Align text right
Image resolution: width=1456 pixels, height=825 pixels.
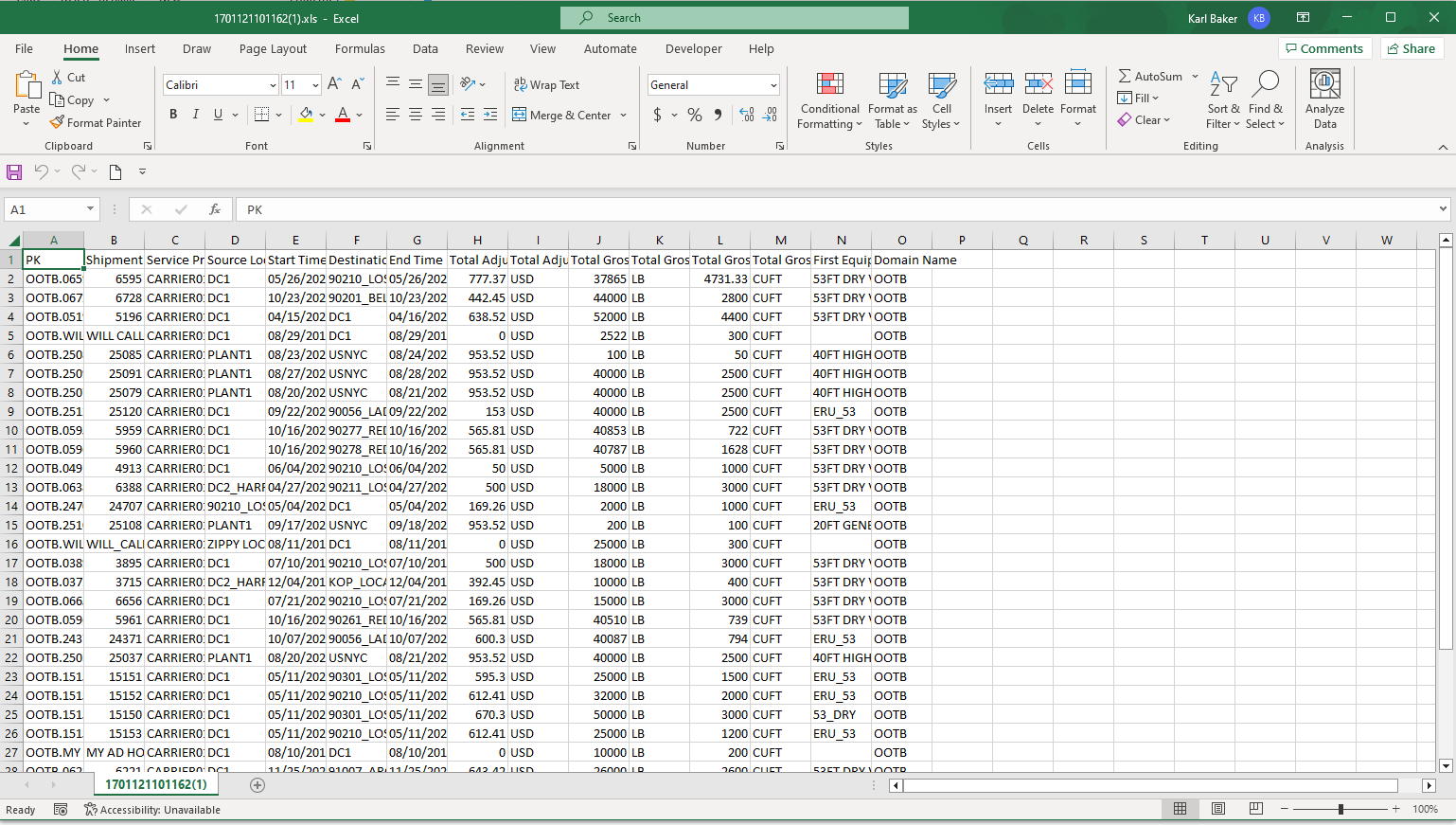[438, 115]
